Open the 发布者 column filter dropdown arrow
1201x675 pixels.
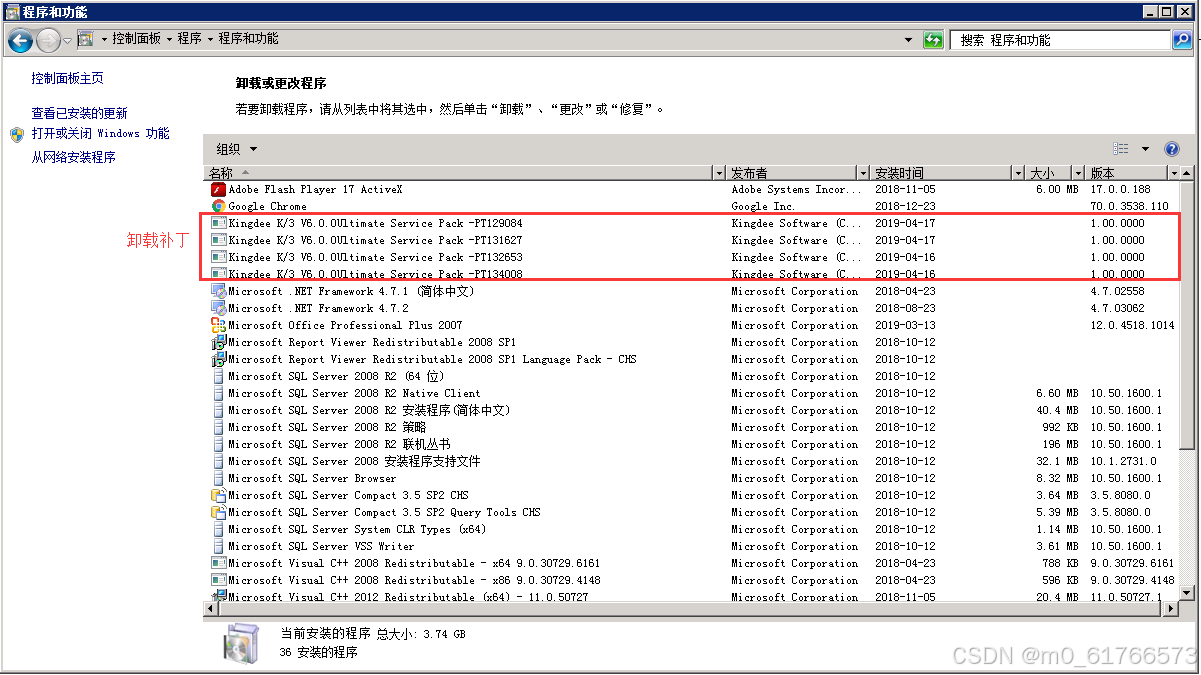click(862, 173)
